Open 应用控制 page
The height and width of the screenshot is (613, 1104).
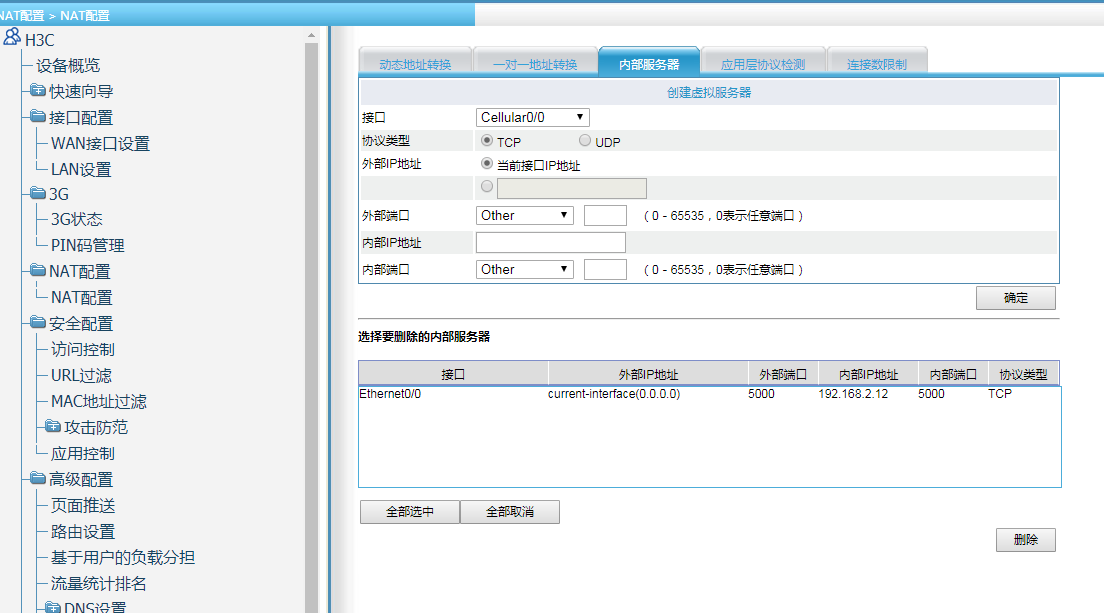(x=82, y=453)
